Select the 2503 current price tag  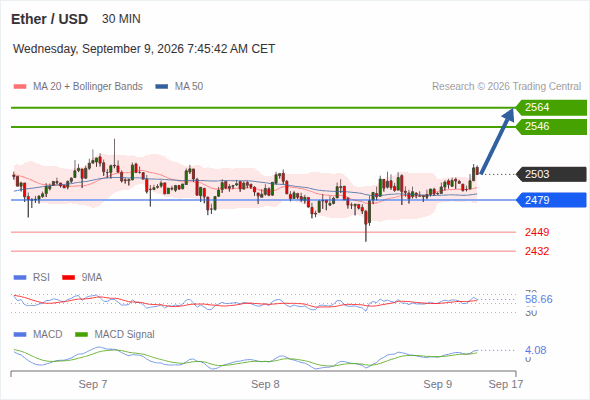551,174
